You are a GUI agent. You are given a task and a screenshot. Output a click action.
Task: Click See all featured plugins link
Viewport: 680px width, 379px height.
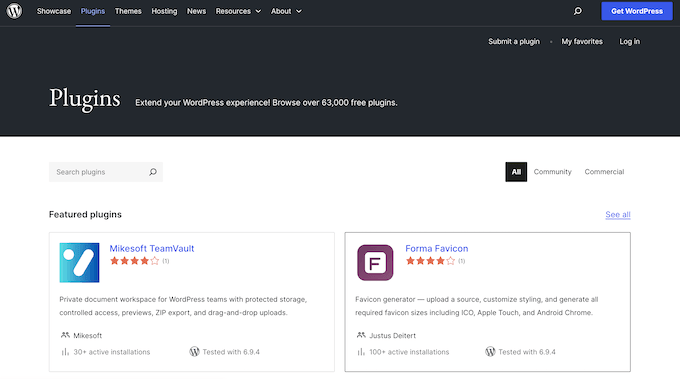point(618,215)
